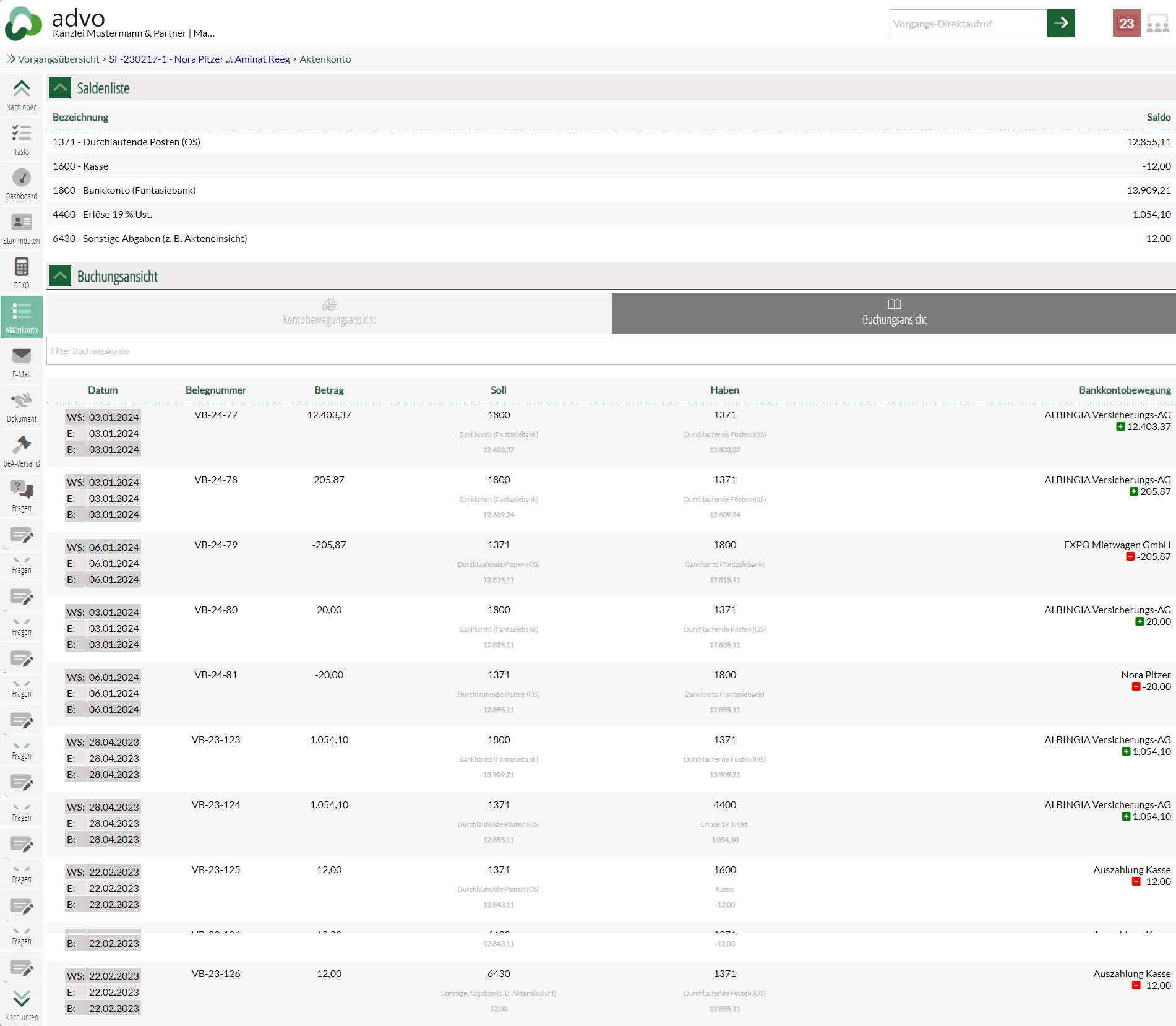Click the Vorgangs-Direktaufruf go arrow button
This screenshot has width=1176, height=1026.
tap(1060, 24)
